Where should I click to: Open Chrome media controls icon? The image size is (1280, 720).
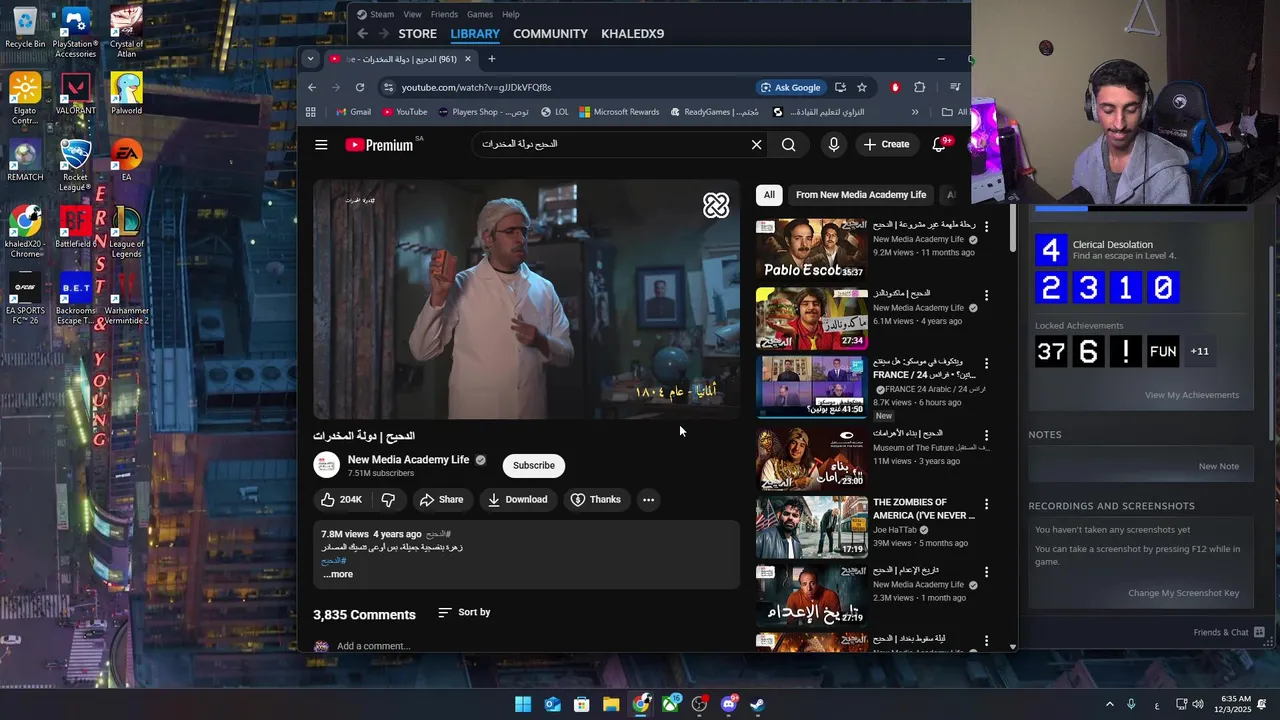pos(955,87)
